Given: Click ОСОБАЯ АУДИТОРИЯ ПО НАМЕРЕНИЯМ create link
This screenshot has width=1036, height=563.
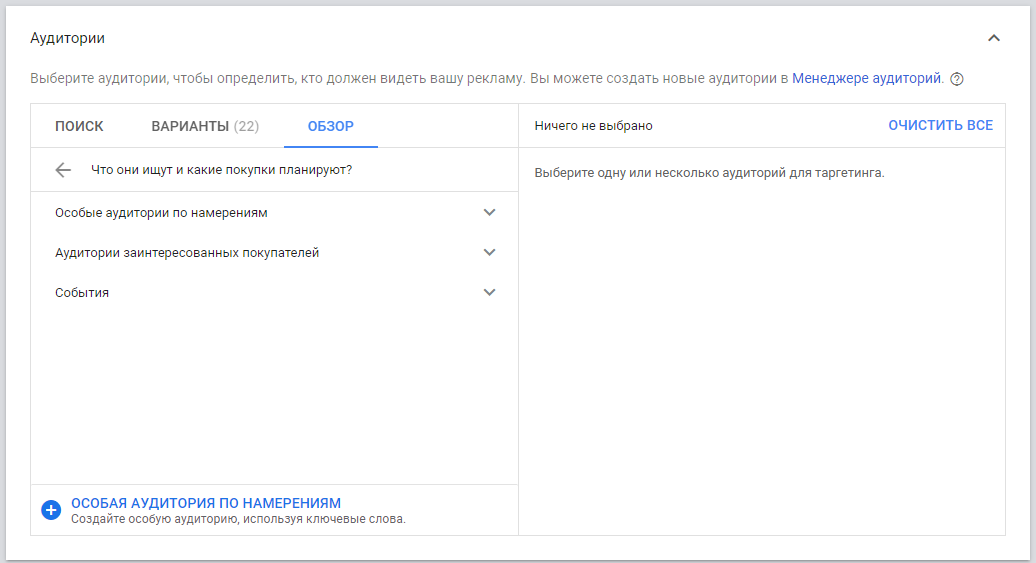Looking at the screenshot, I should tap(206, 503).
